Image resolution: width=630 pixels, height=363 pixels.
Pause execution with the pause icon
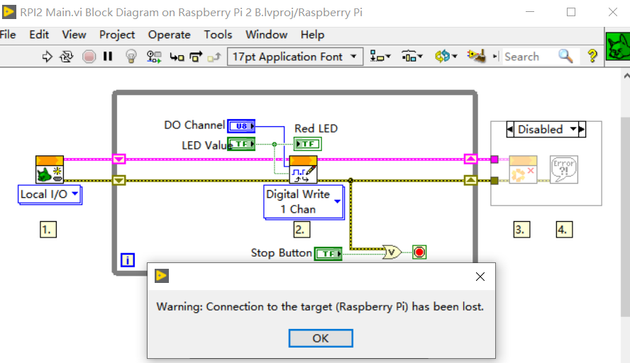click(108, 56)
